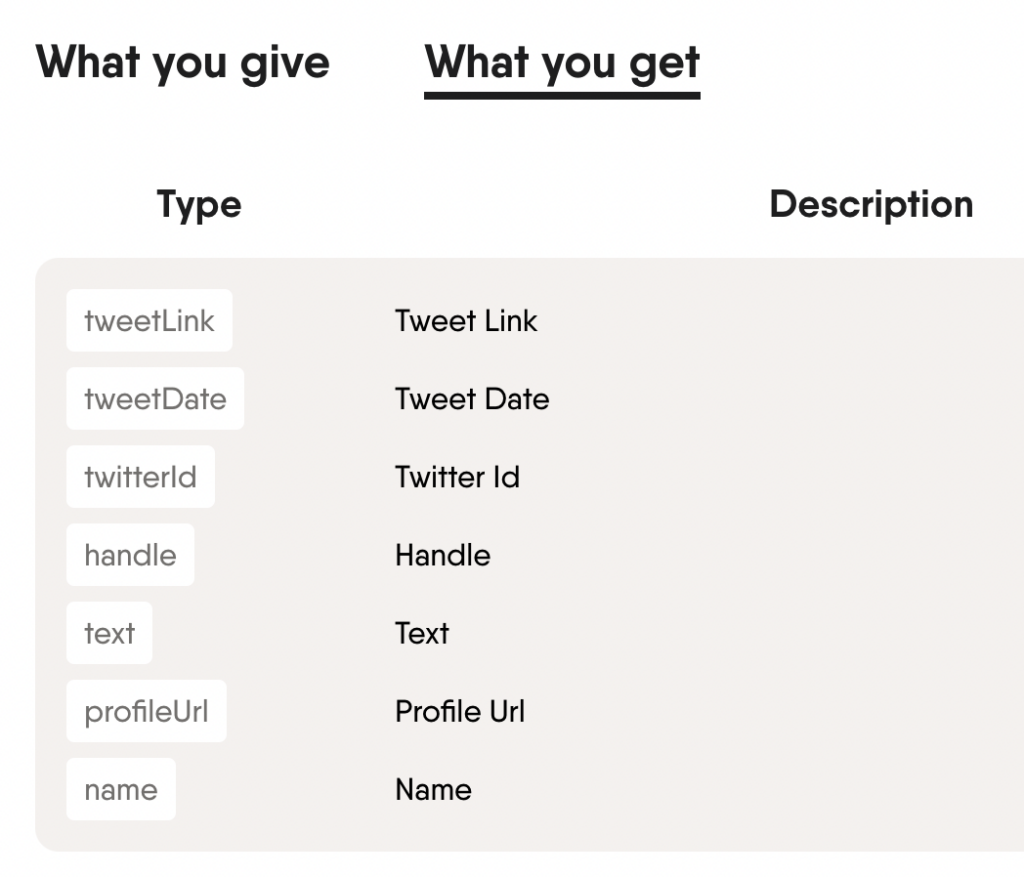Switch to the "What you give" tab
1024x877 pixels.
[x=183, y=63]
